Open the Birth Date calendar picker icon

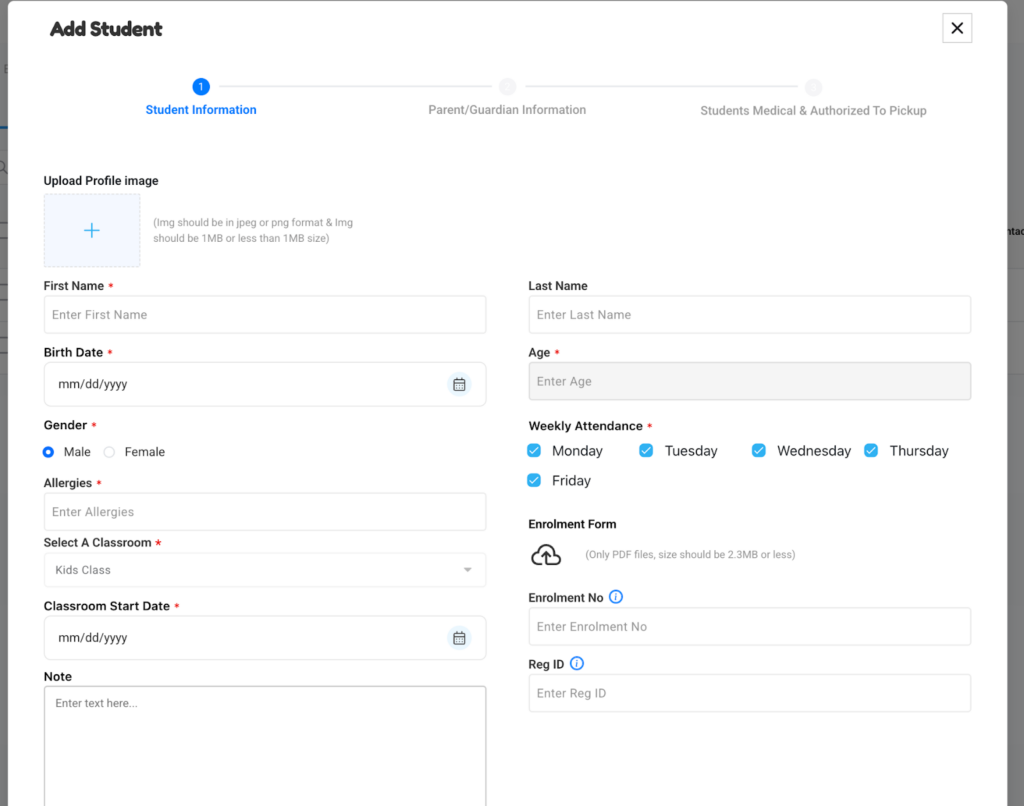[459, 384]
